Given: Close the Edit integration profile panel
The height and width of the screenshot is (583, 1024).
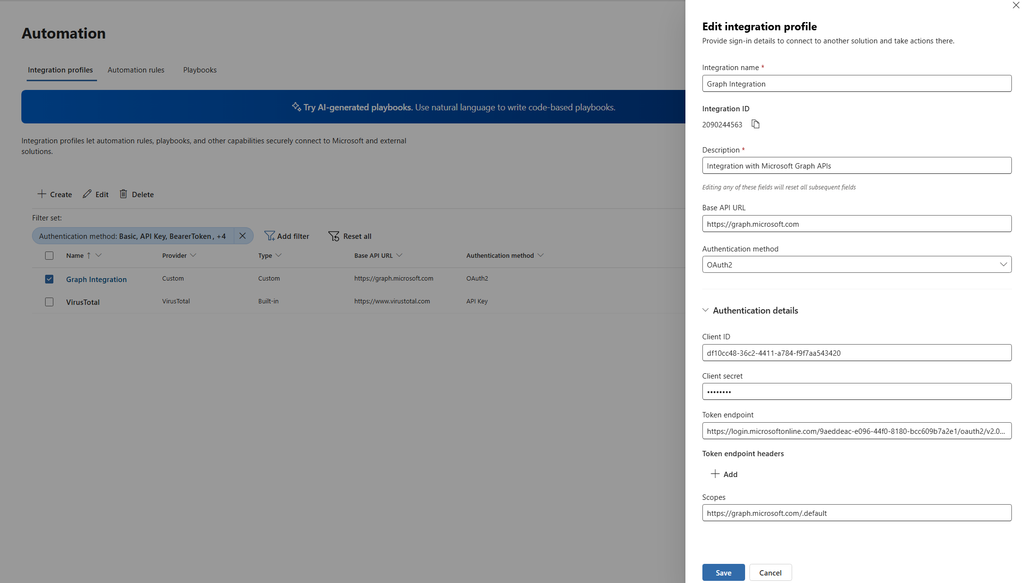Looking at the screenshot, I should click(1016, 5).
